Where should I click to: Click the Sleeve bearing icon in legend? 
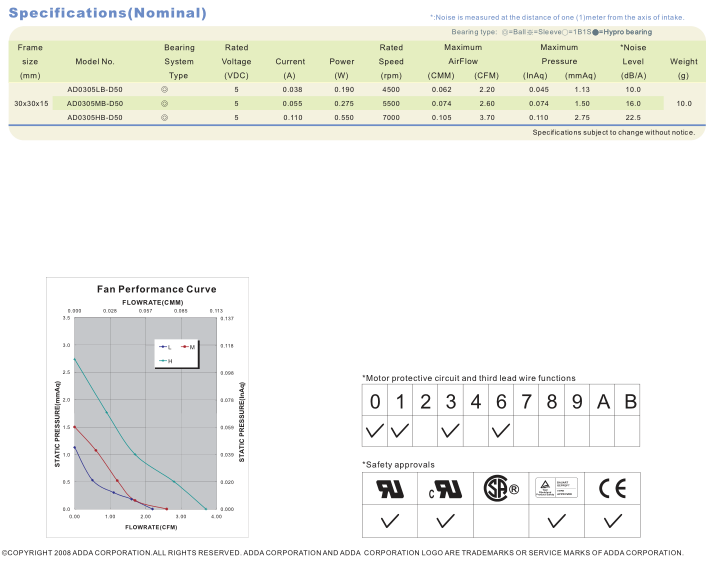click(x=530, y=32)
